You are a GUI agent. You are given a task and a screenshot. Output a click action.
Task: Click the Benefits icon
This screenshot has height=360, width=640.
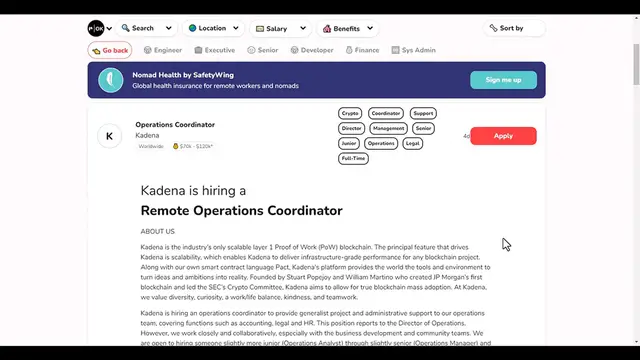pyautogui.click(x=327, y=29)
